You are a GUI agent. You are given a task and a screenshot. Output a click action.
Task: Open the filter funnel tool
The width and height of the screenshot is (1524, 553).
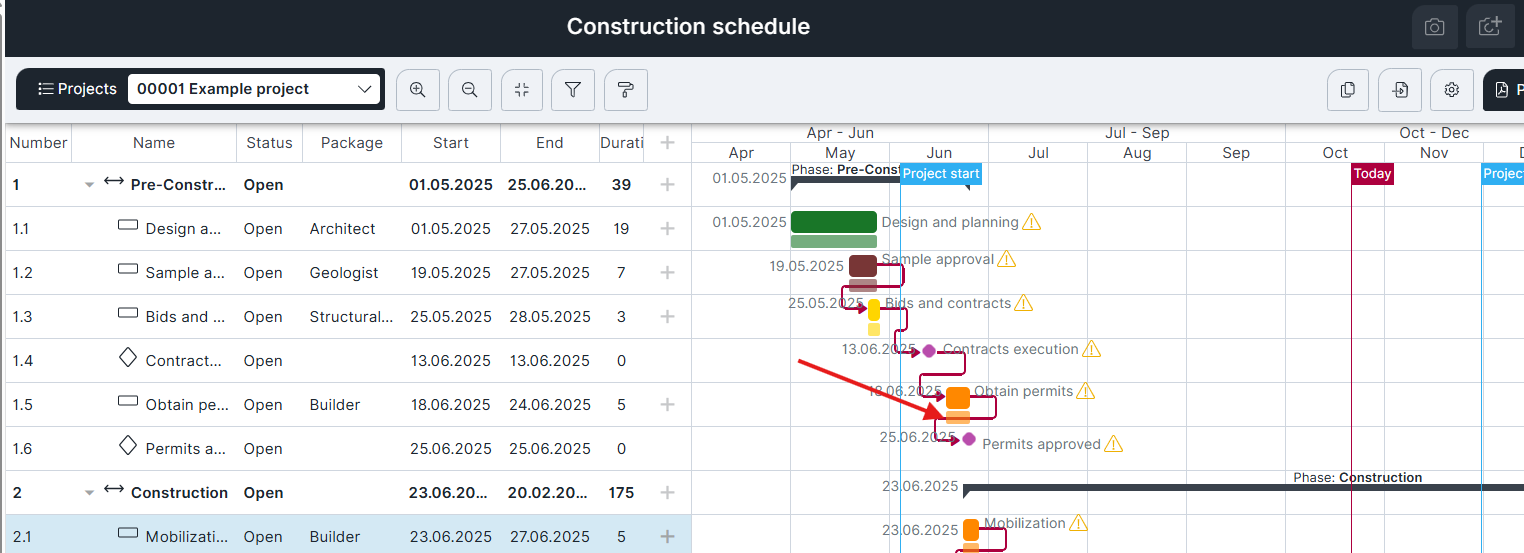pyautogui.click(x=574, y=90)
